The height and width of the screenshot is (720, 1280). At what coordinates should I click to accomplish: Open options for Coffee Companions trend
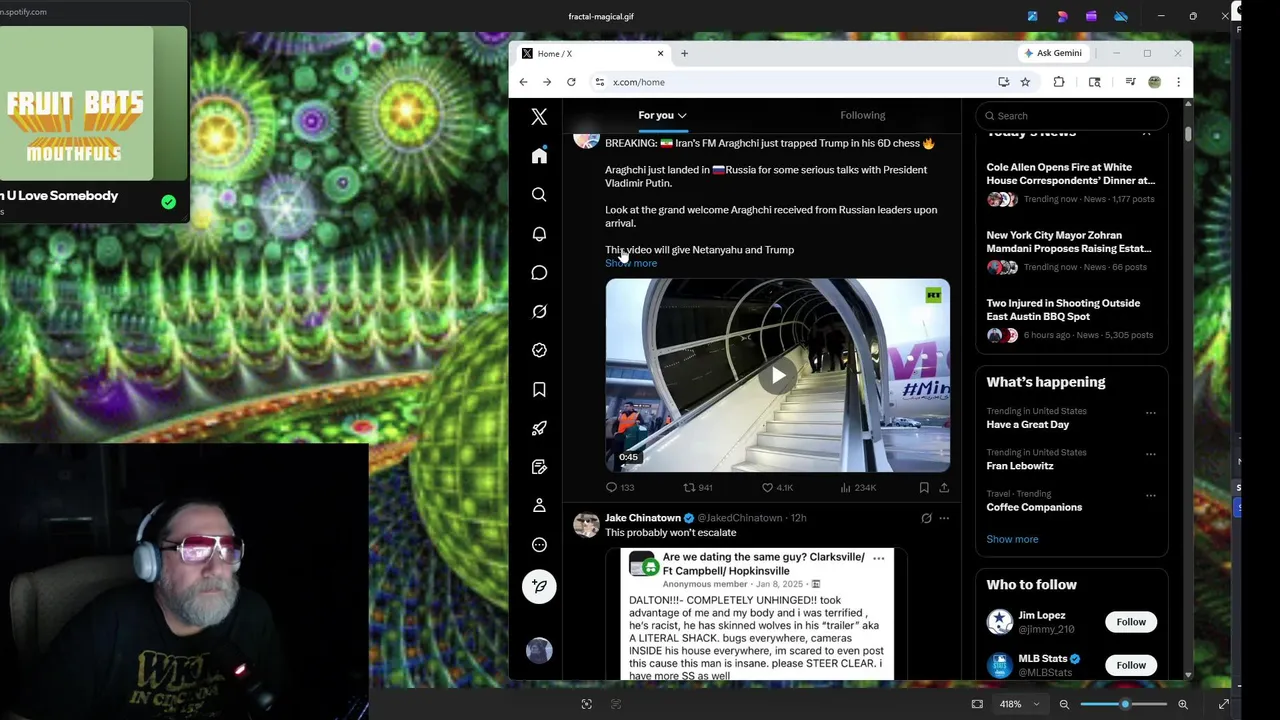point(1150,495)
